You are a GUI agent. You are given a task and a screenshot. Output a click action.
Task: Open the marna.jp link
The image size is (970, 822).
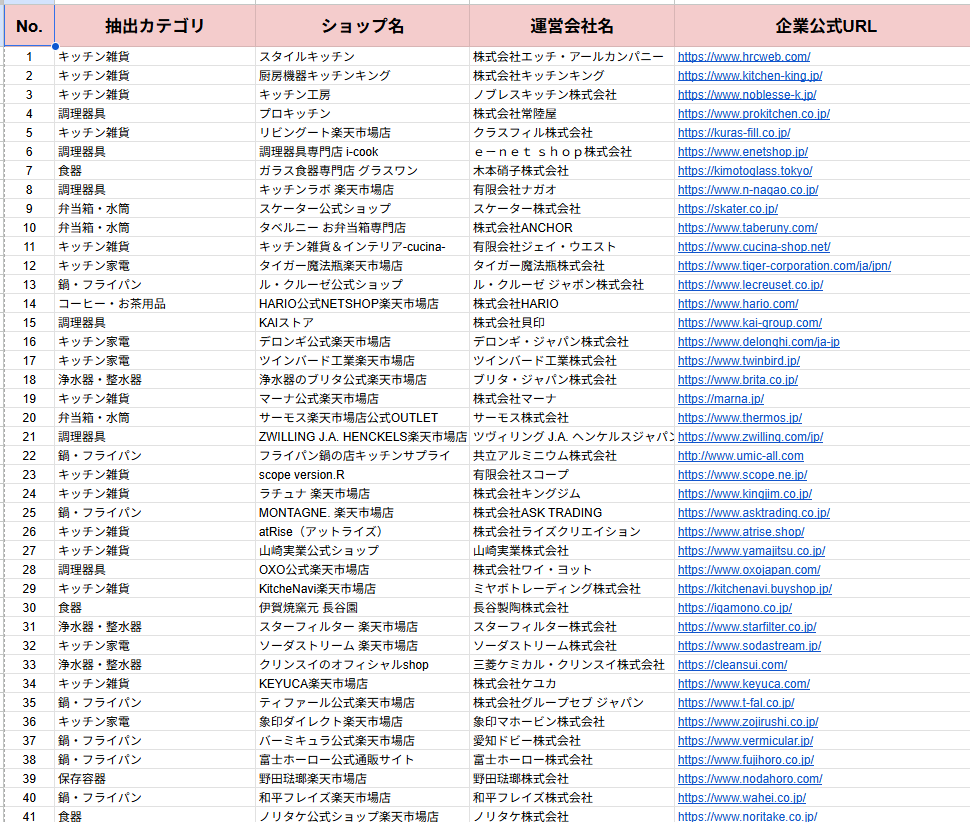(721, 399)
